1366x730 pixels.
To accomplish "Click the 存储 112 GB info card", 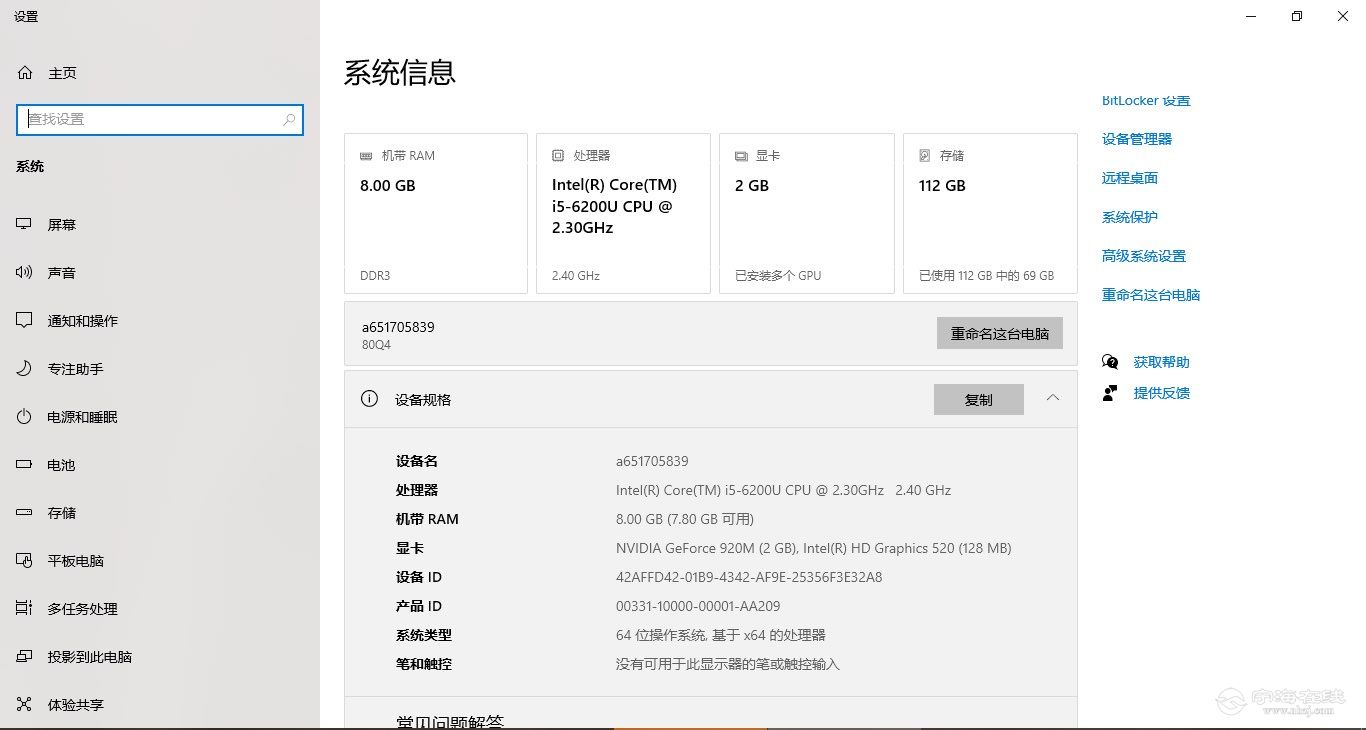I will pyautogui.click(x=989, y=214).
